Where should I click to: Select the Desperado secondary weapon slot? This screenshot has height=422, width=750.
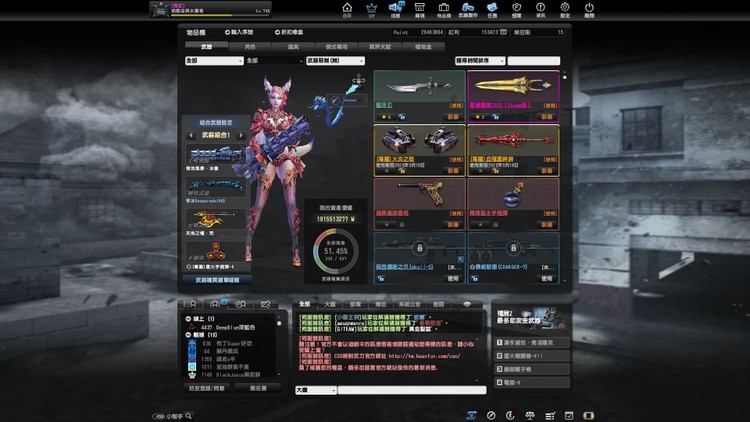(x=216, y=189)
